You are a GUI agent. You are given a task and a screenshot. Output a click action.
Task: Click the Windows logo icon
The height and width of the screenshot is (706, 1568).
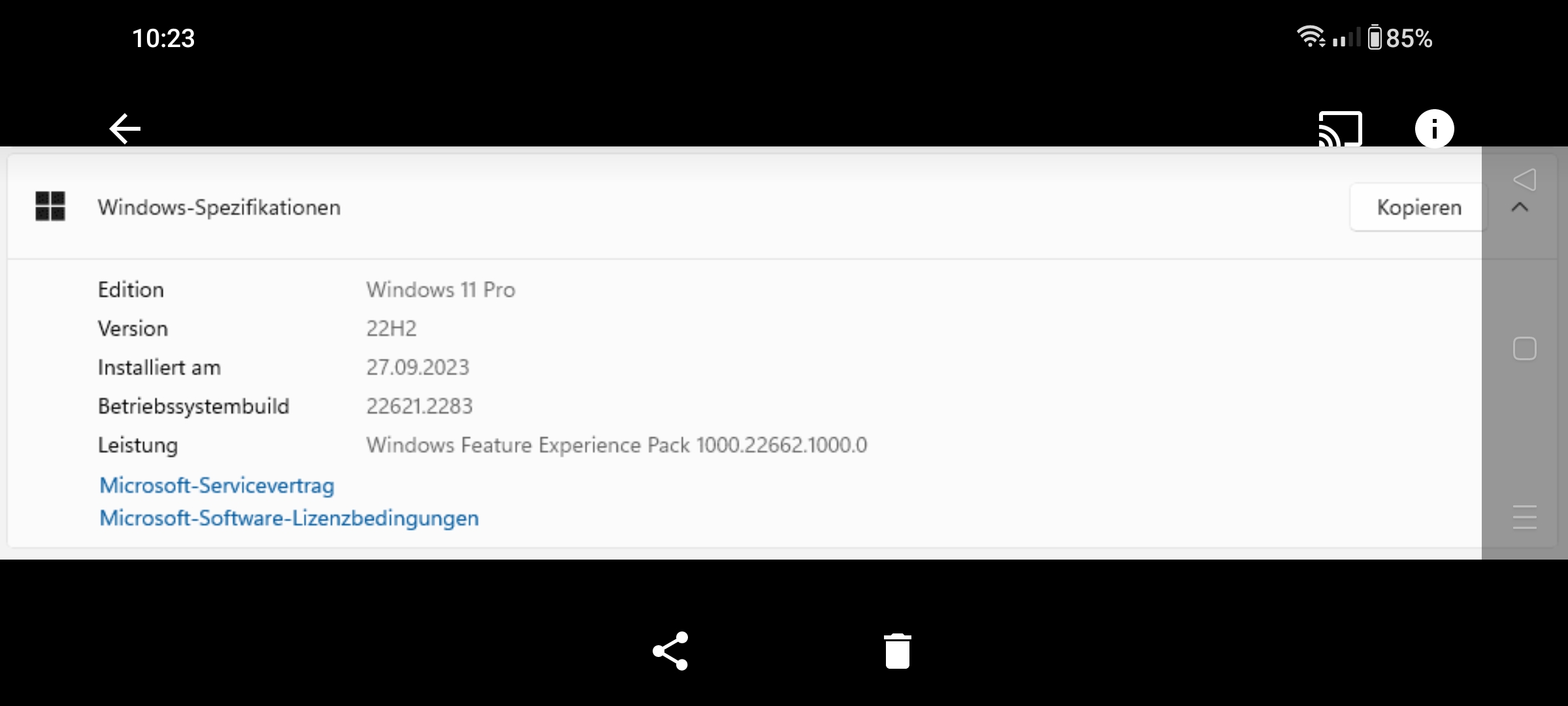pos(50,207)
